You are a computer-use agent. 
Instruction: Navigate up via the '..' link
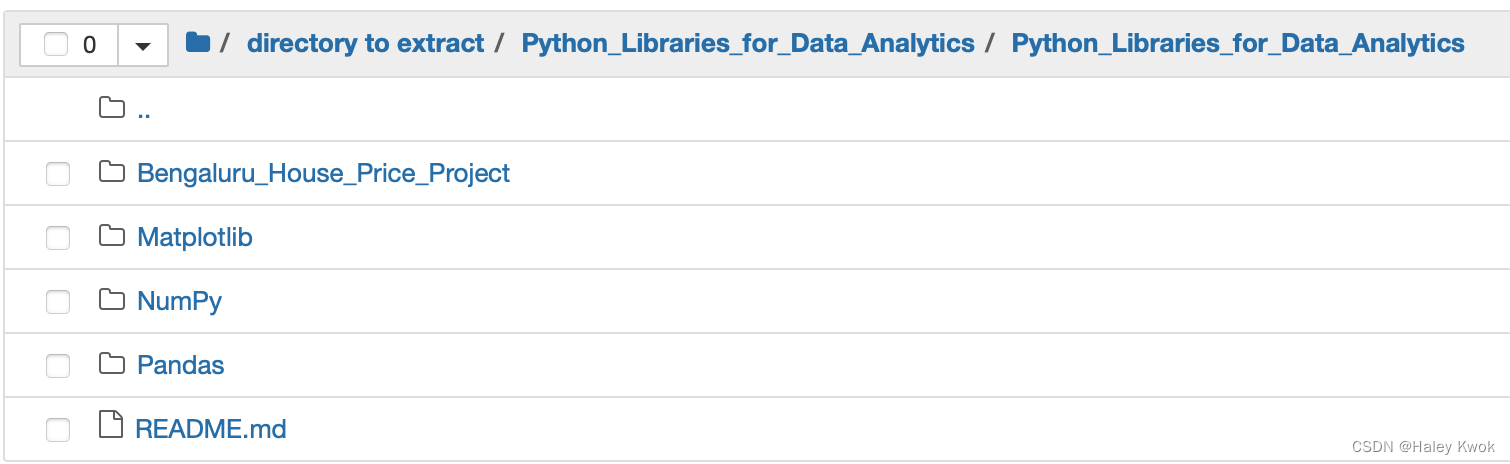pyautogui.click(x=144, y=110)
